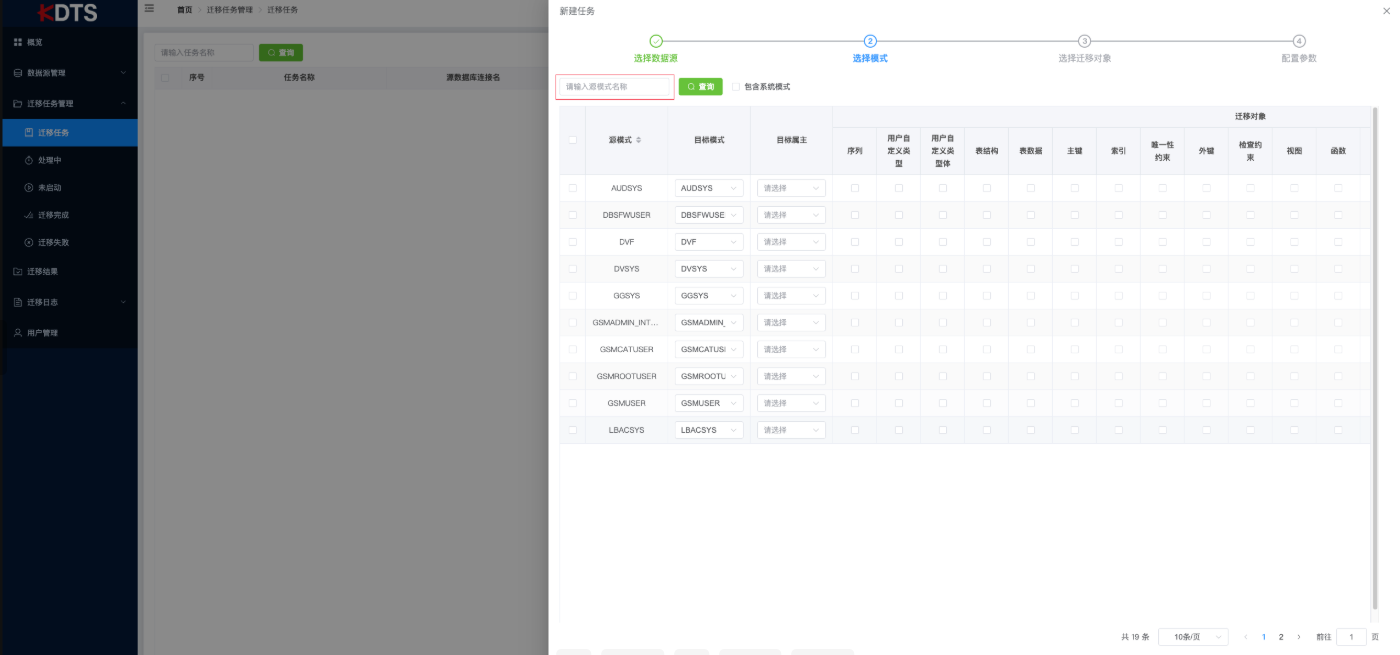Click the dialog's vertical scrollbar
The height and width of the screenshot is (655, 1400).
1375,359
